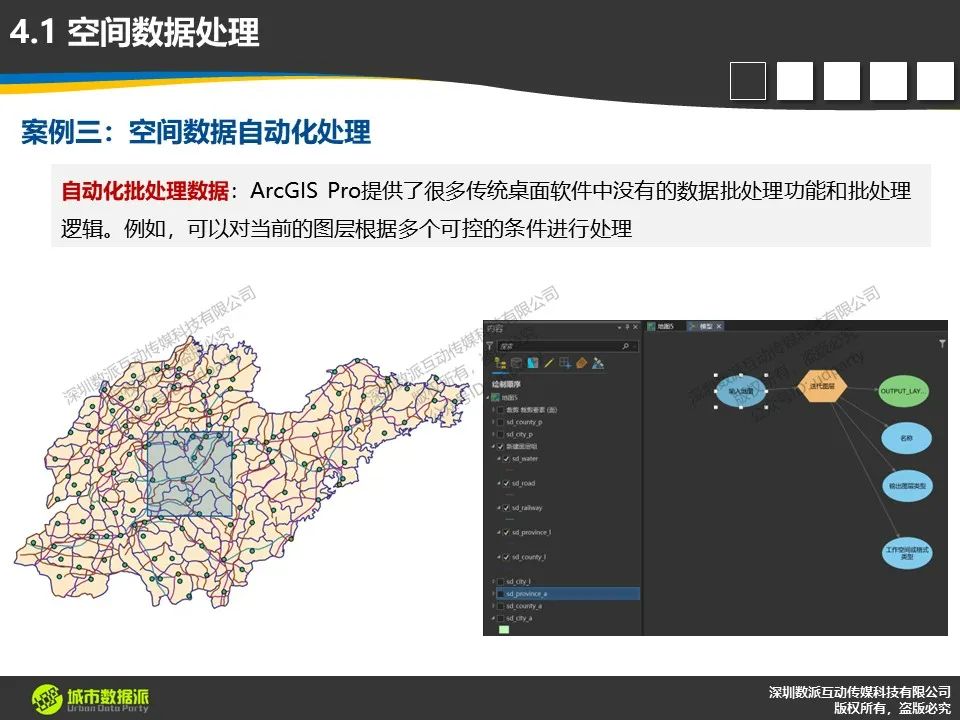Collapse the sd_city_a layer legend
The height and width of the screenshot is (720, 960).
click(x=493, y=618)
